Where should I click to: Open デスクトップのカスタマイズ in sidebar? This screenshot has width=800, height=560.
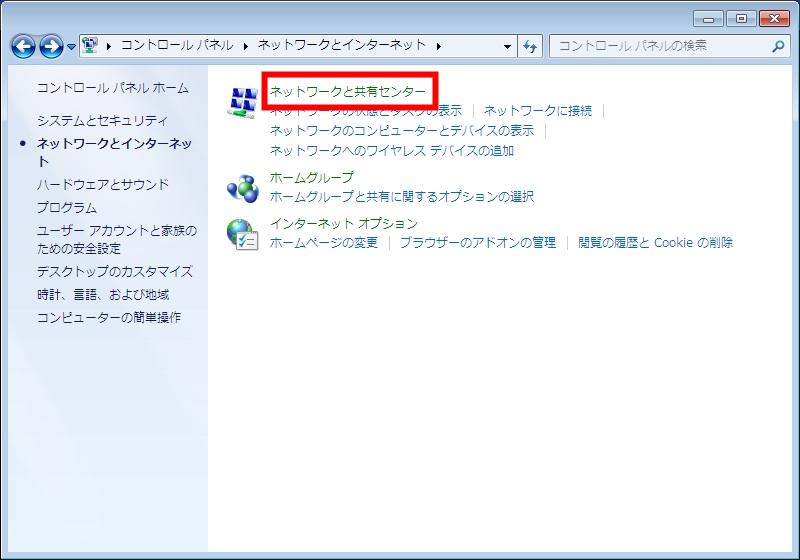[115, 271]
